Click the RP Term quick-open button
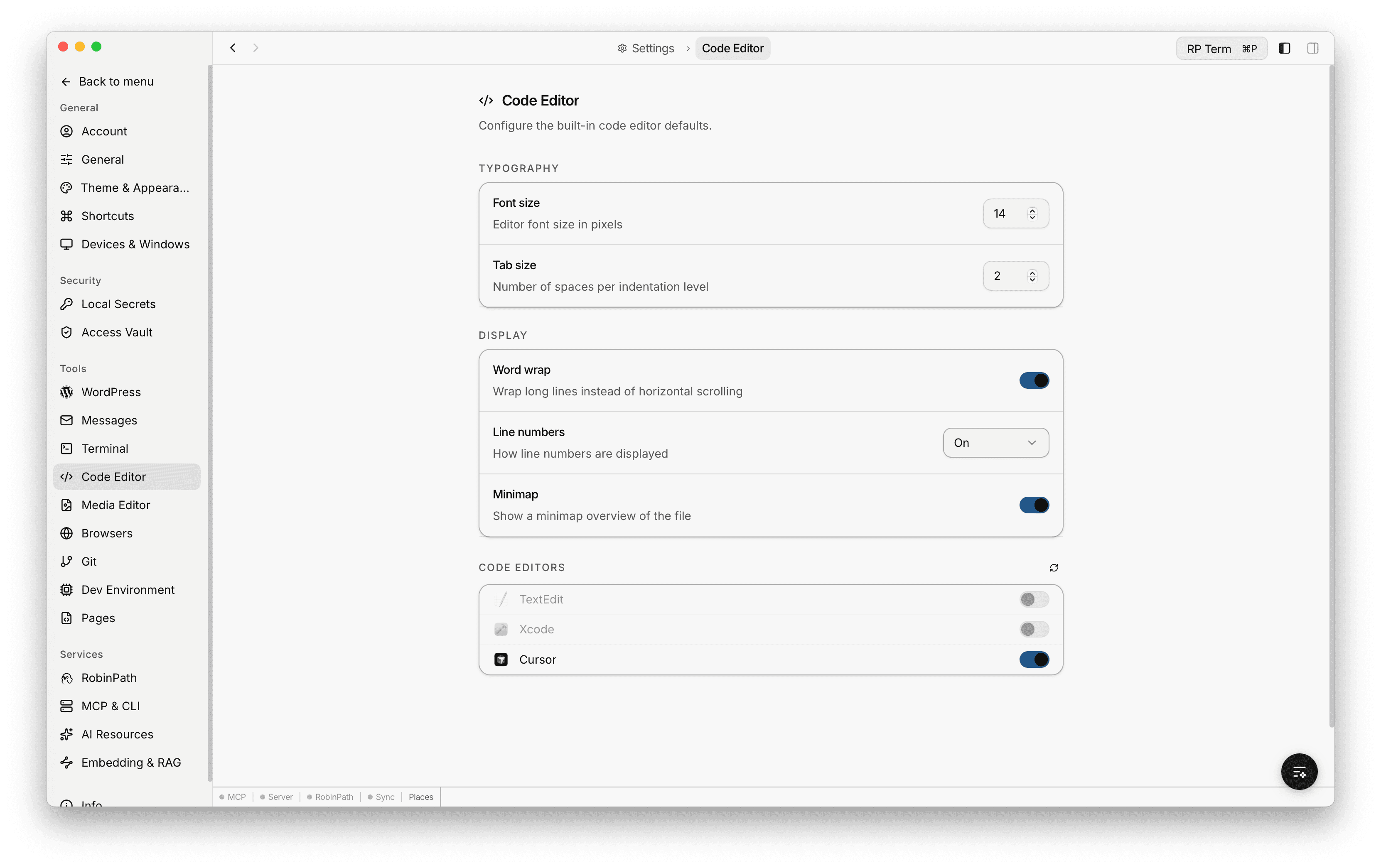This screenshot has height=868, width=1381. [x=1221, y=48]
